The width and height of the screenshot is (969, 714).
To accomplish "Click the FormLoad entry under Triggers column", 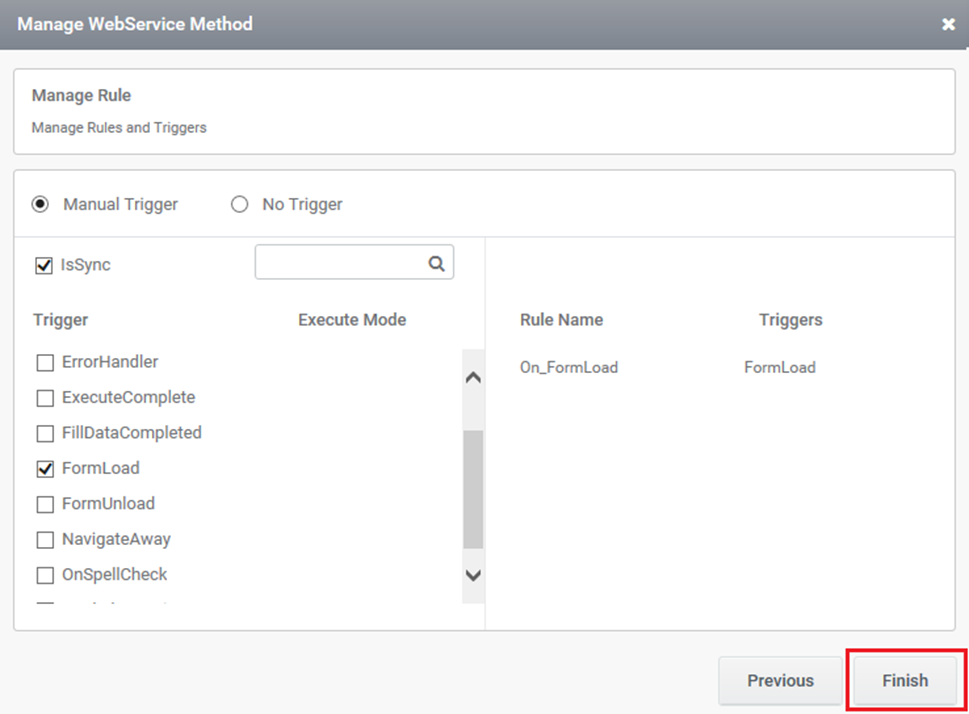I will point(780,367).
